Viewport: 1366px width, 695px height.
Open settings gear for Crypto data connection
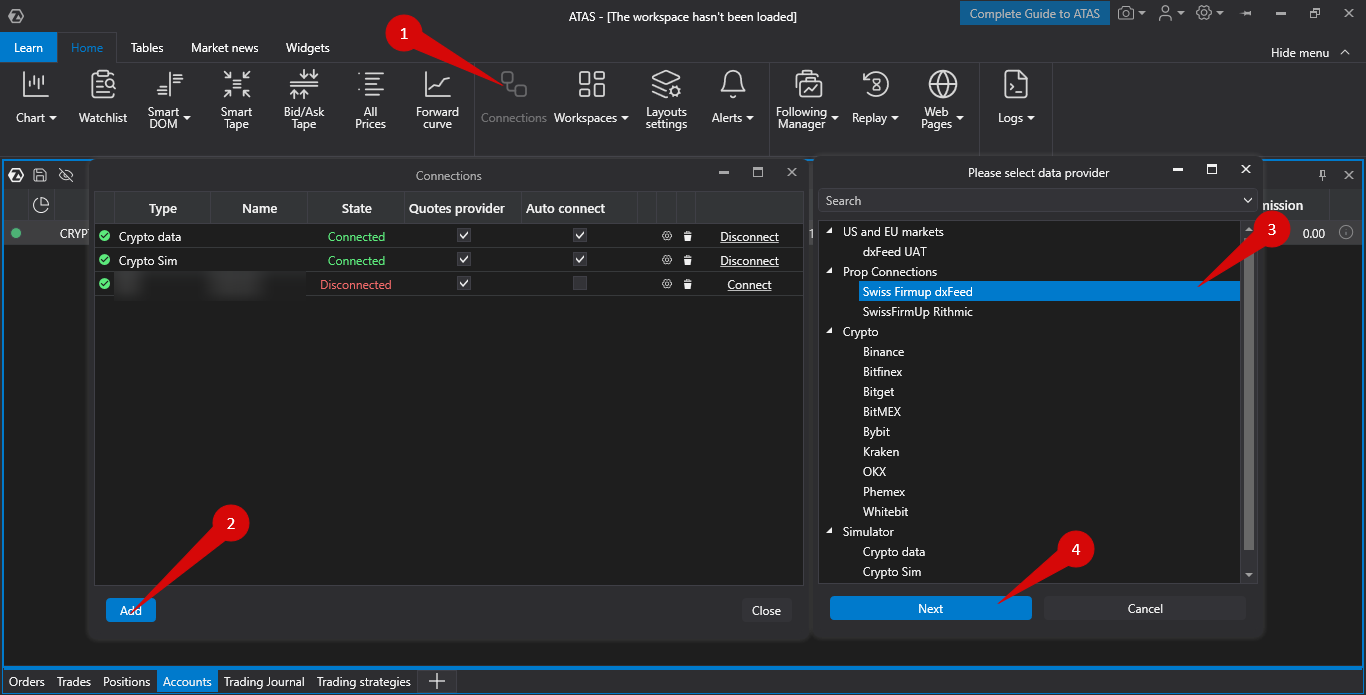(x=666, y=236)
